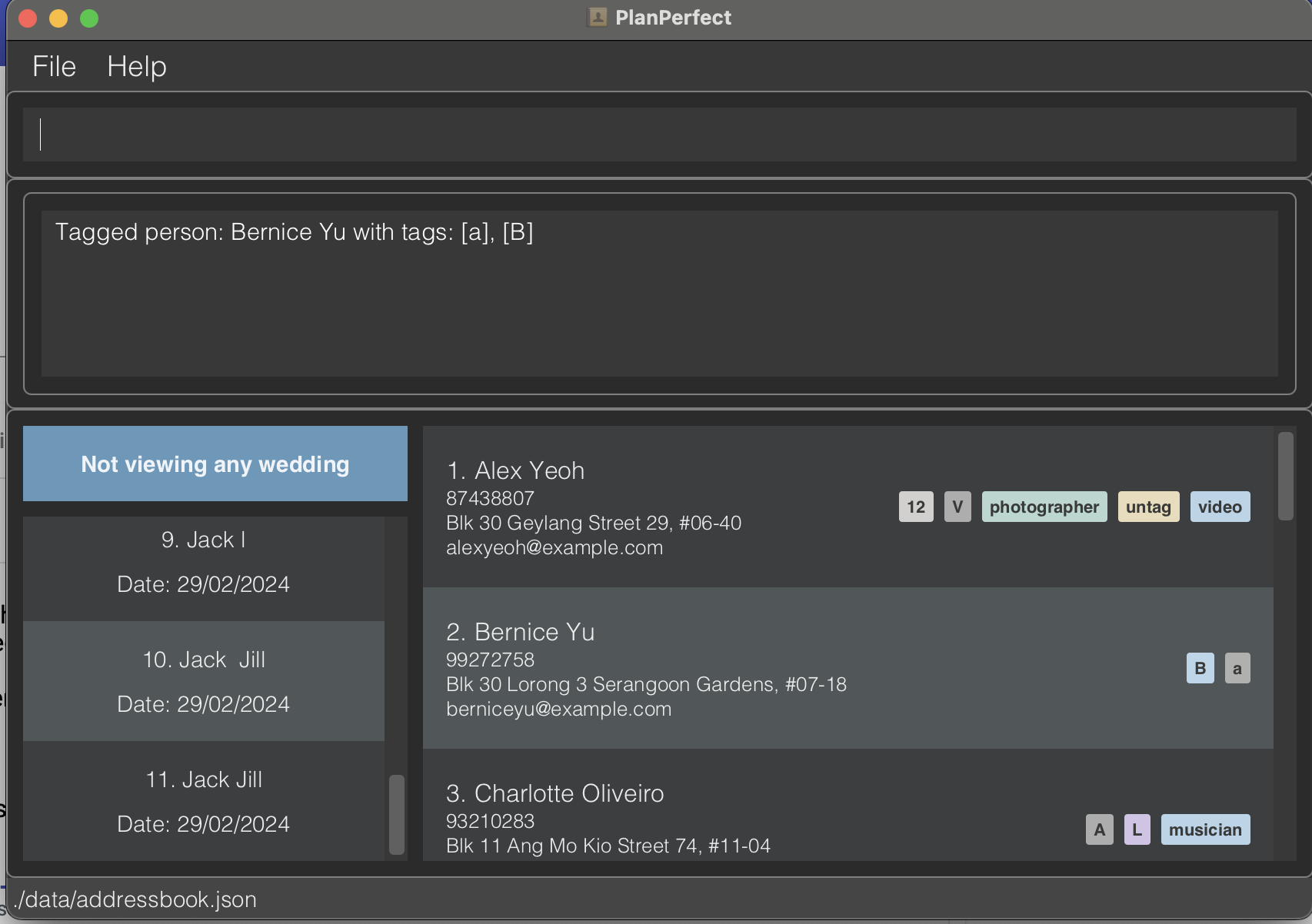Image resolution: width=1312 pixels, height=924 pixels.
Task: Click the PlanPerfect title bar icon
Action: (x=598, y=17)
